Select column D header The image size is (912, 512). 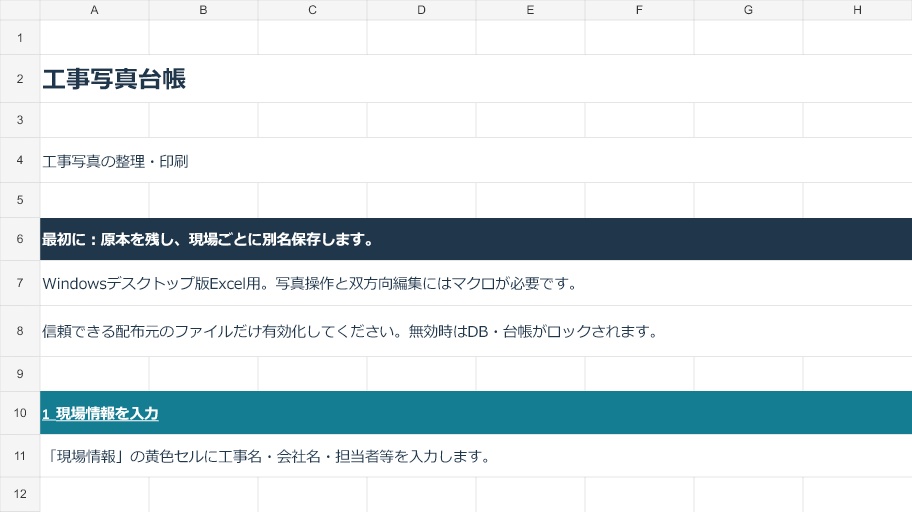click(x=421, y=10)
